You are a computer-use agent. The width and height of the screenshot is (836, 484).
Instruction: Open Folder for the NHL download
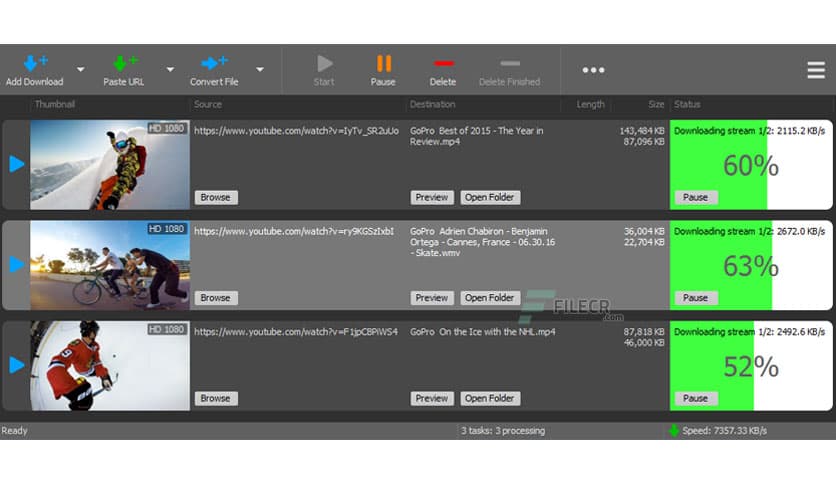pyautogui.click(x=490, y=398)
